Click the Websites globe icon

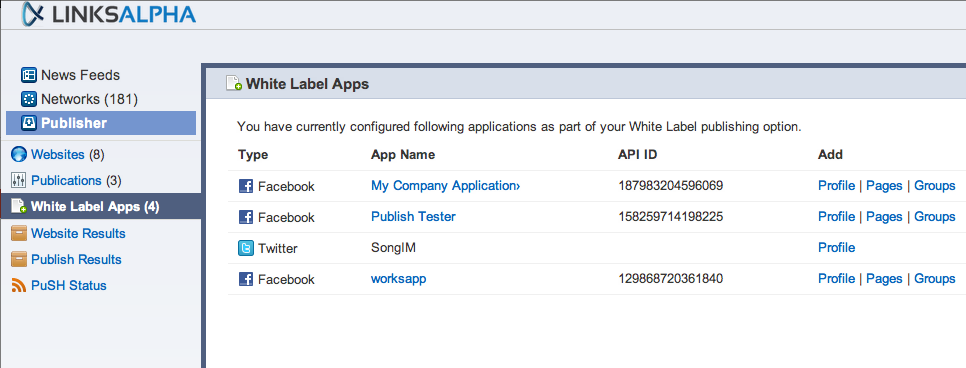[19, 154]
